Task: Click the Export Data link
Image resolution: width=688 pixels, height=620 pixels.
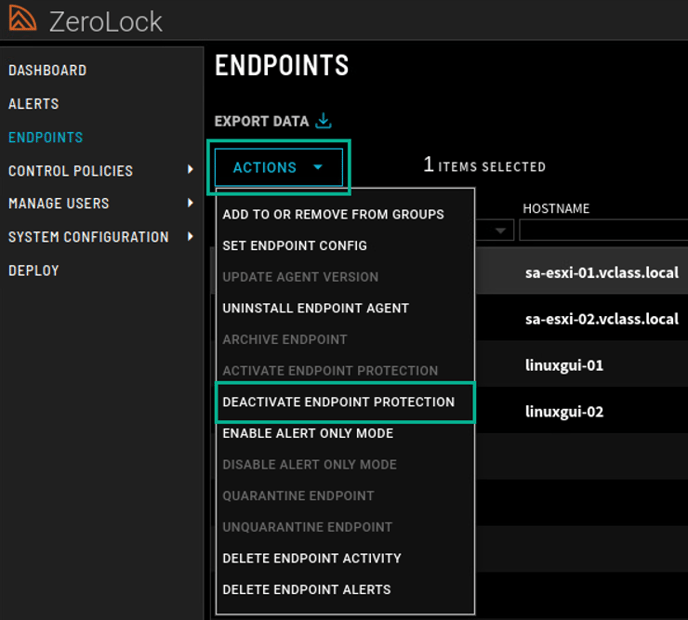Action: (x=262, y=121)
